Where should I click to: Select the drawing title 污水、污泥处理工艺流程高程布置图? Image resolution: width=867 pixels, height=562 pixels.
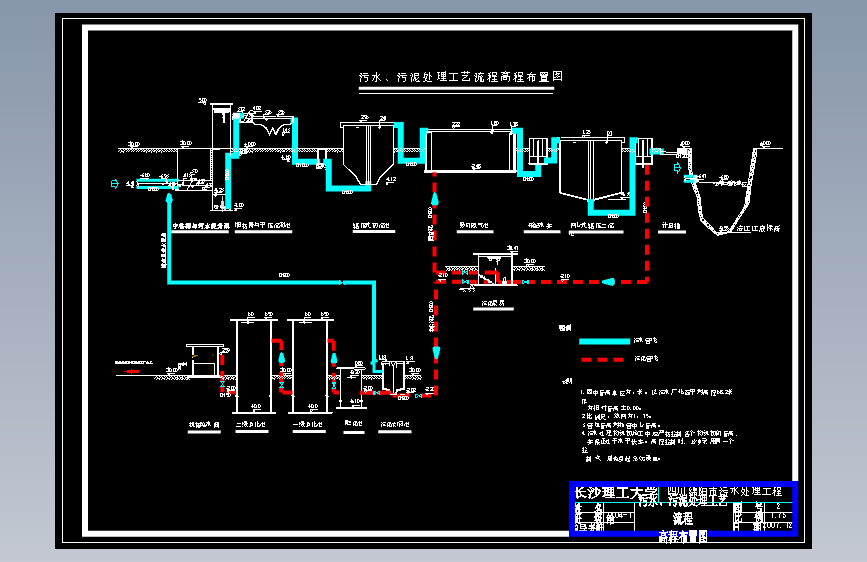461,77
